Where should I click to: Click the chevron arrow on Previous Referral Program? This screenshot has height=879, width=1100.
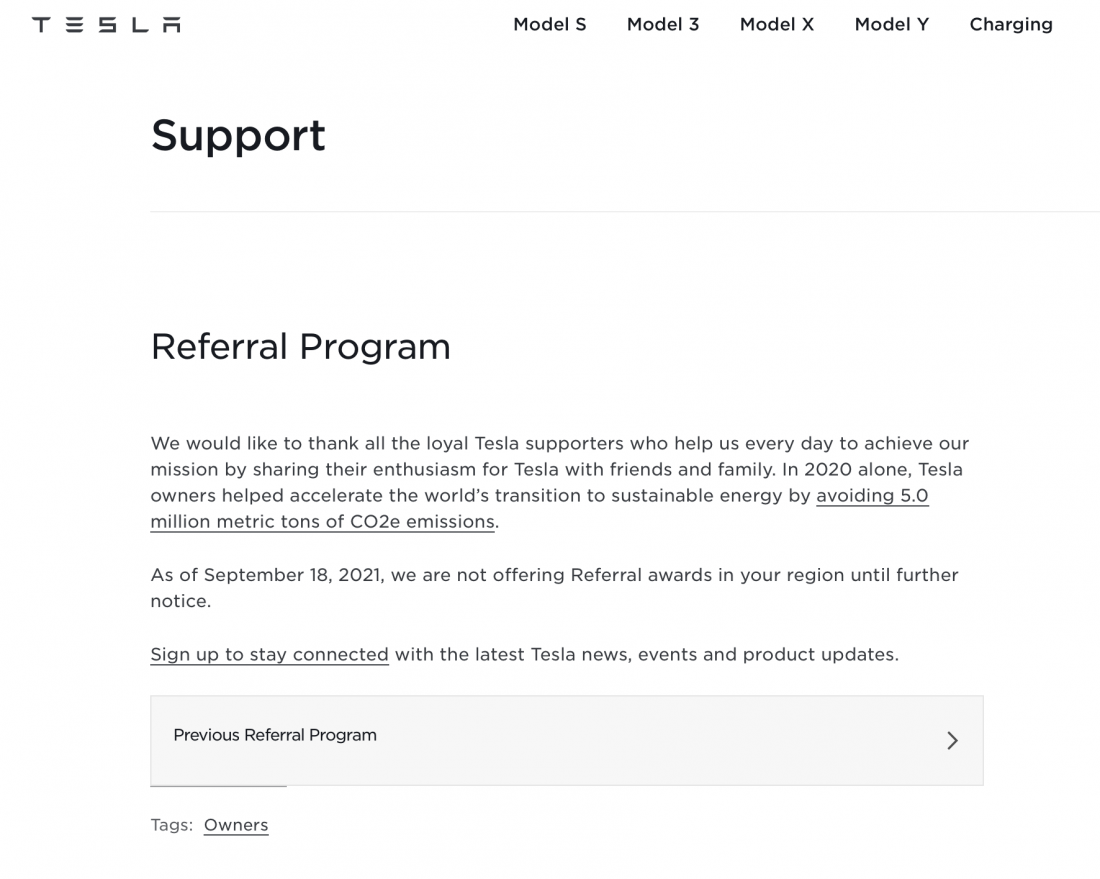point(952,740)
